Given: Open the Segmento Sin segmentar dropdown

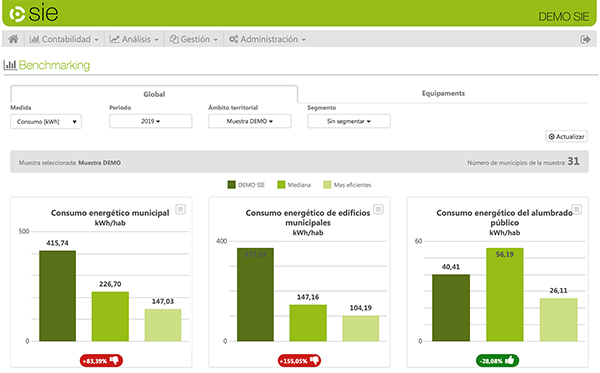Looking at the screenshot, I should 349,121.
